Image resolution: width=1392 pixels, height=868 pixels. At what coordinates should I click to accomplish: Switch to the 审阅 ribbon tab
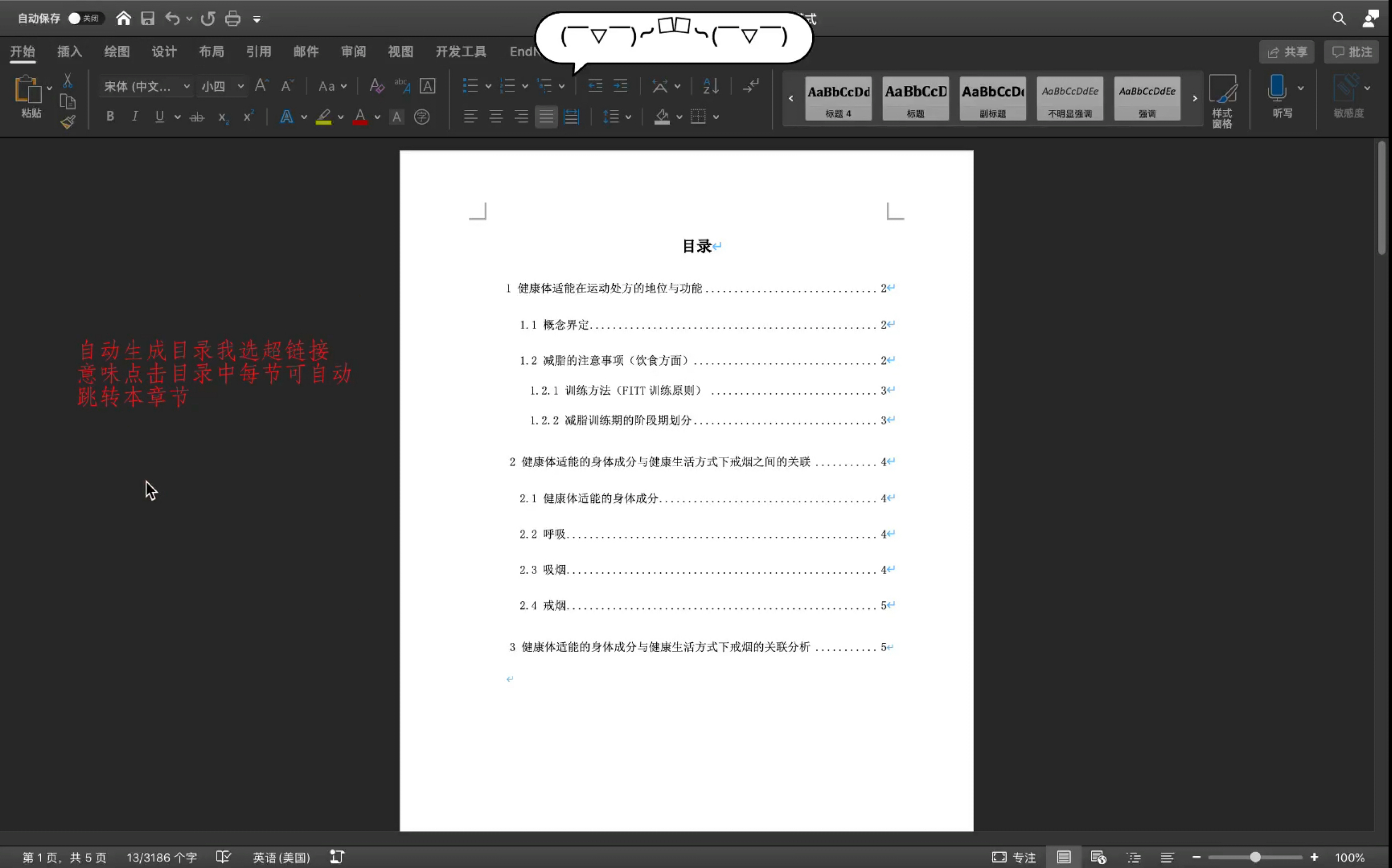pos(353,52)
